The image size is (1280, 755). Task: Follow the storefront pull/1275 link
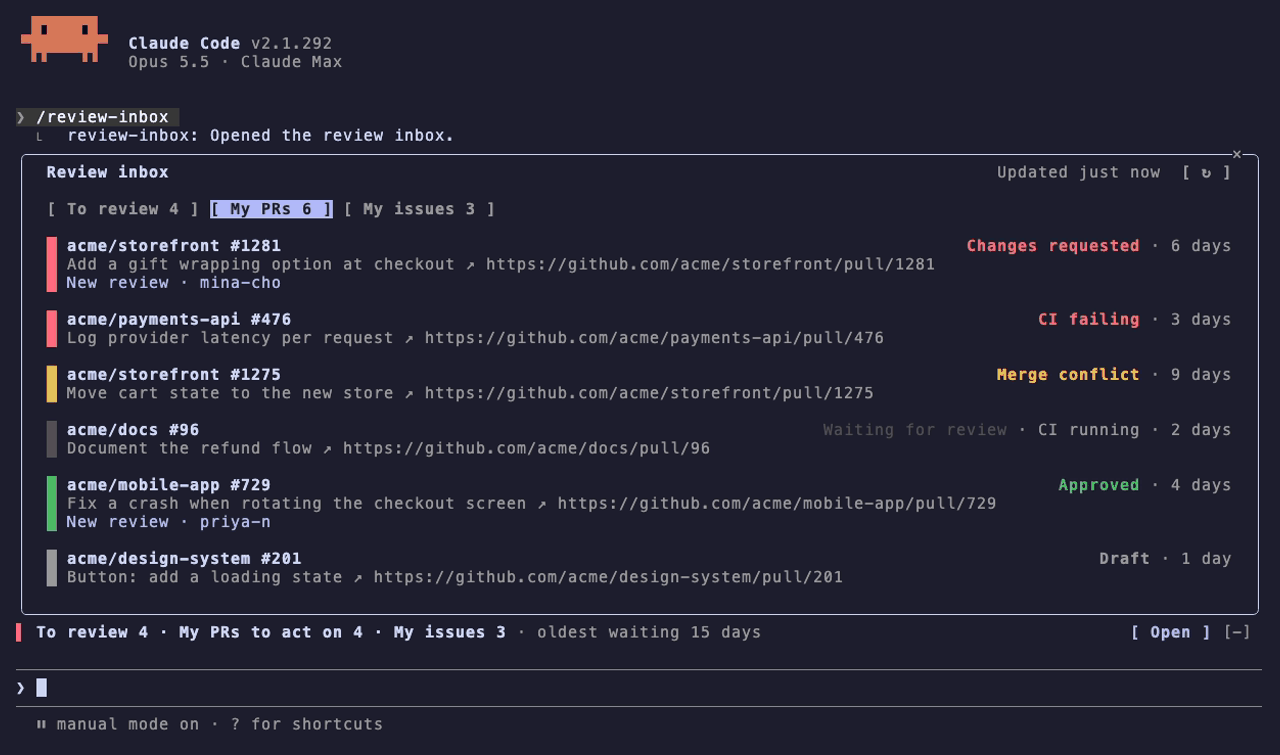(649, 393)
